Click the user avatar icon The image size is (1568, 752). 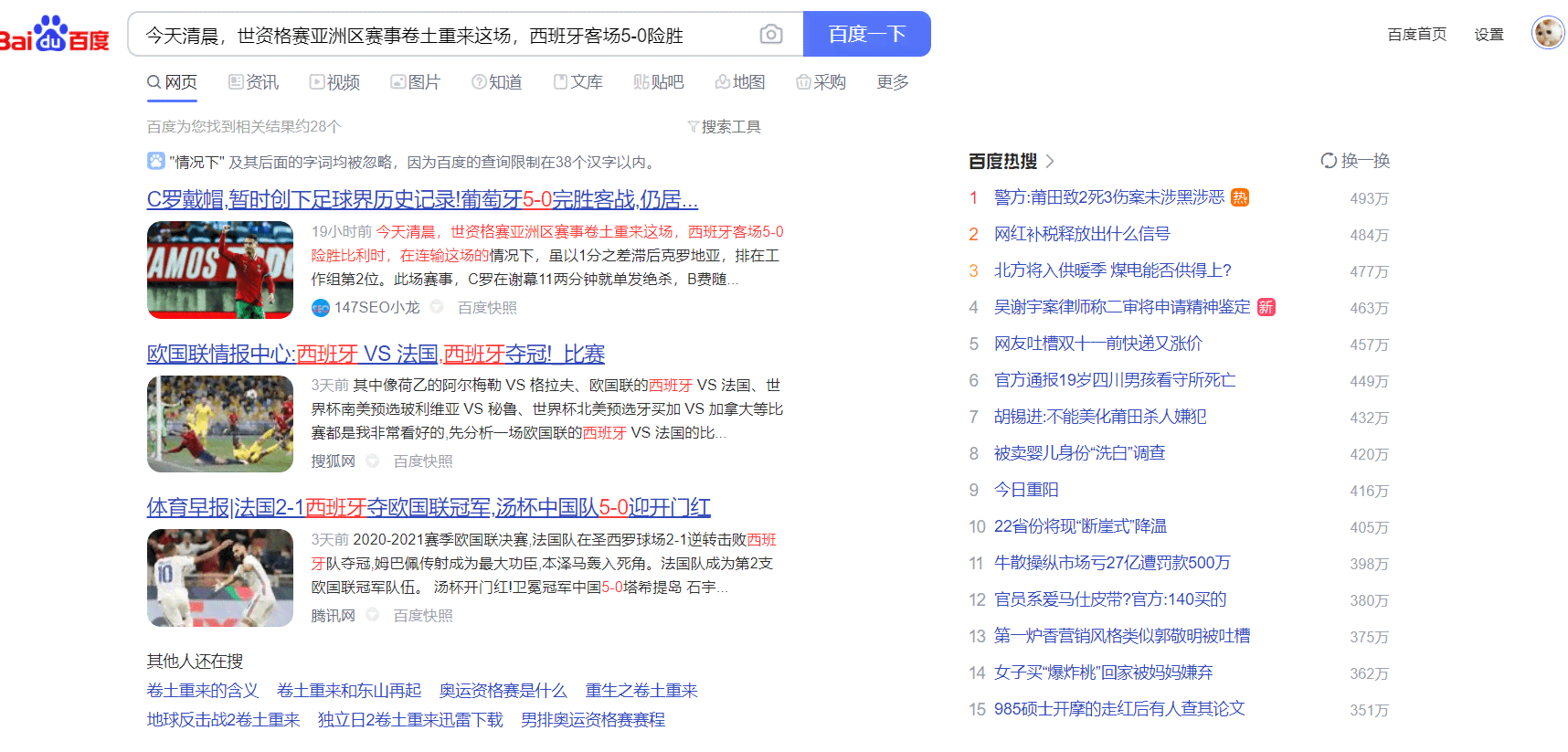coord(1548,34)
